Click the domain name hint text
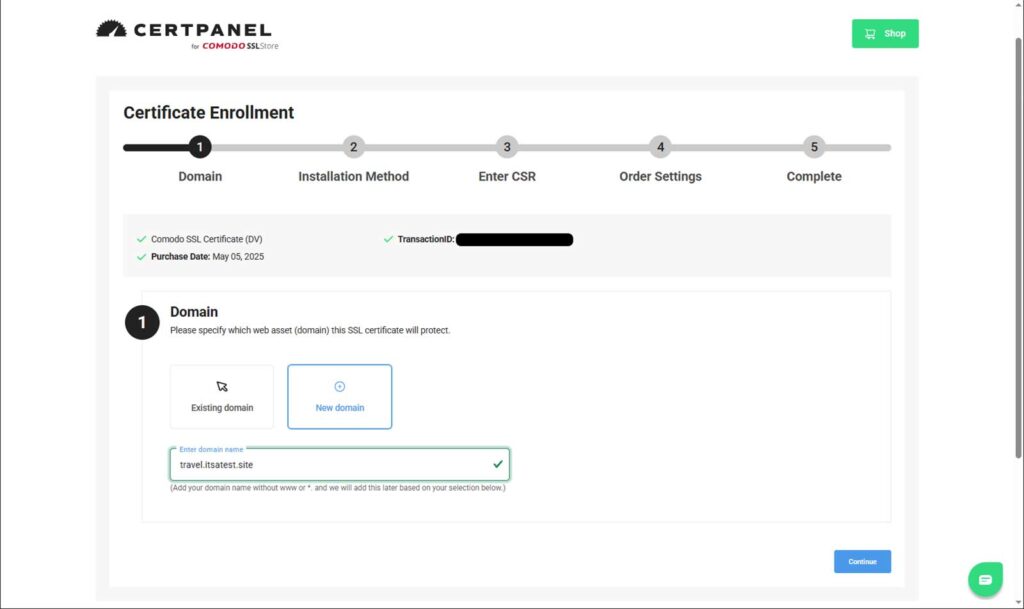 tap(338, 488)
